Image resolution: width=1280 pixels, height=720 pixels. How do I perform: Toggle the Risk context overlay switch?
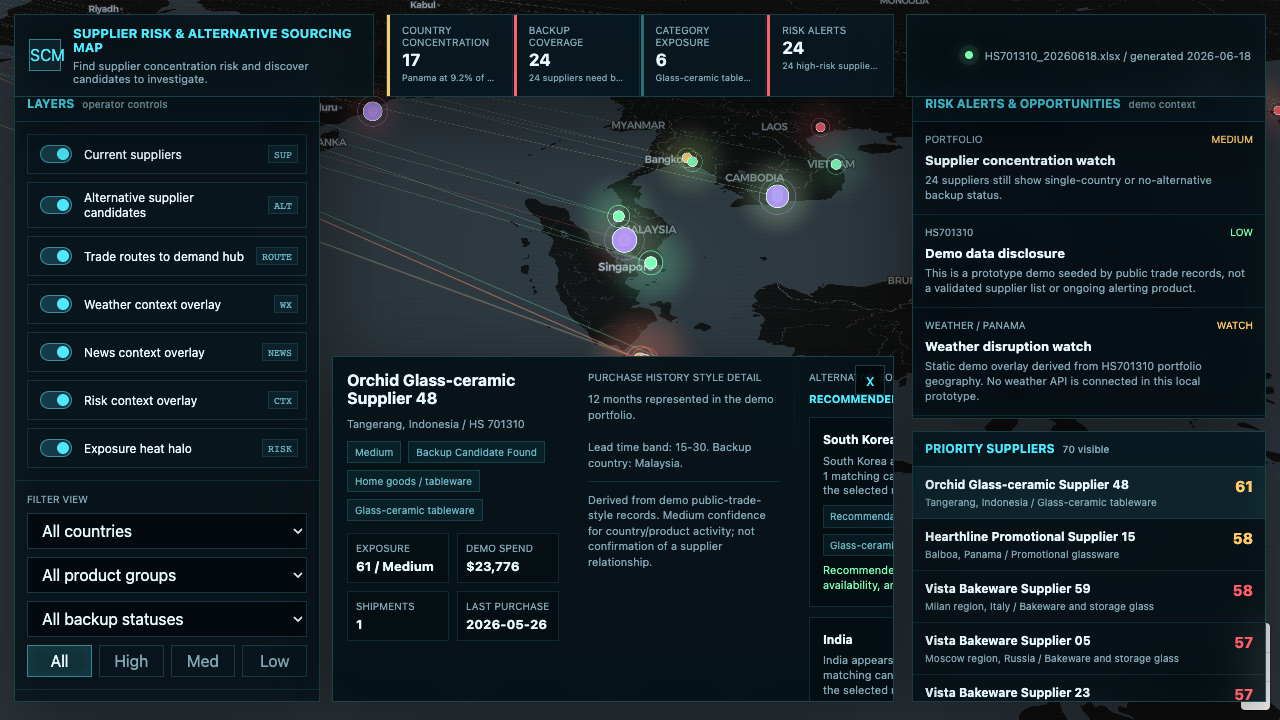pos(56,401)
